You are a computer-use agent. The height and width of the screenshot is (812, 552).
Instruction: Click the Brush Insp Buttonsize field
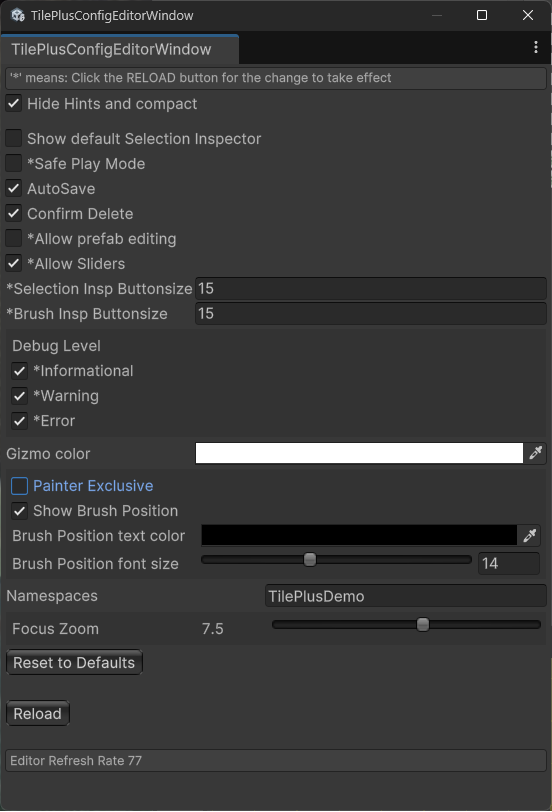(370, 313)
